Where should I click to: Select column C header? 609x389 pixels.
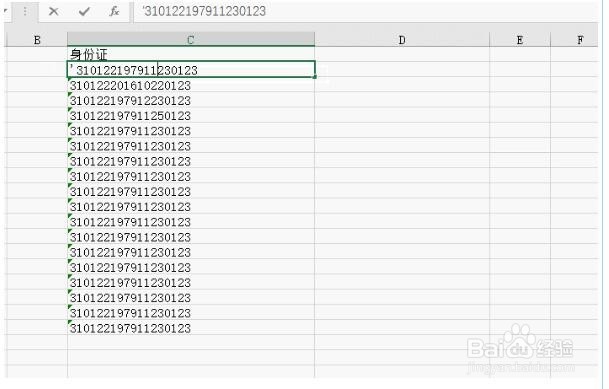coord(191,40)
